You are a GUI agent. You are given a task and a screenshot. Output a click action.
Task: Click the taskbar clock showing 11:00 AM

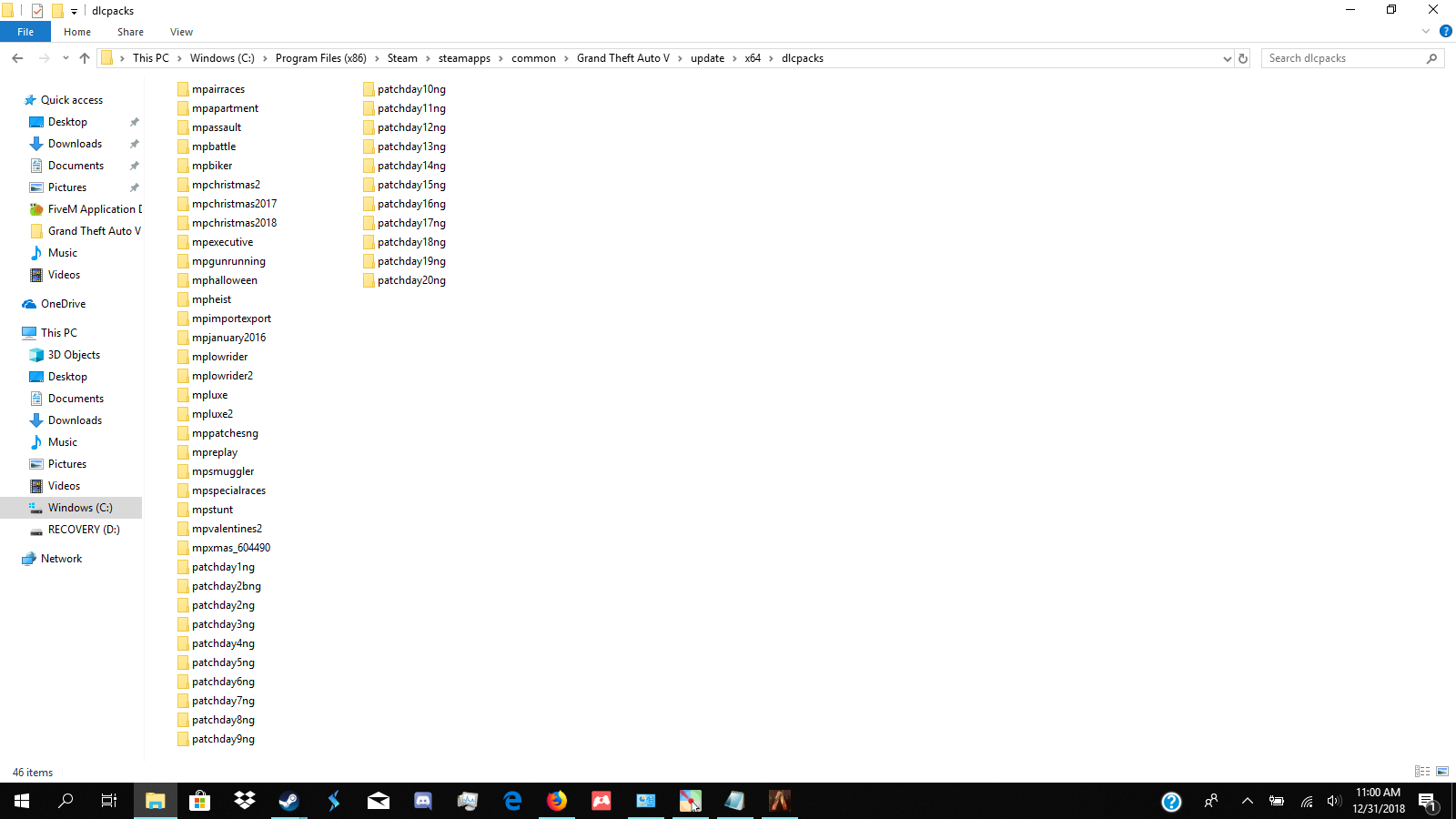coord(1378,801)
